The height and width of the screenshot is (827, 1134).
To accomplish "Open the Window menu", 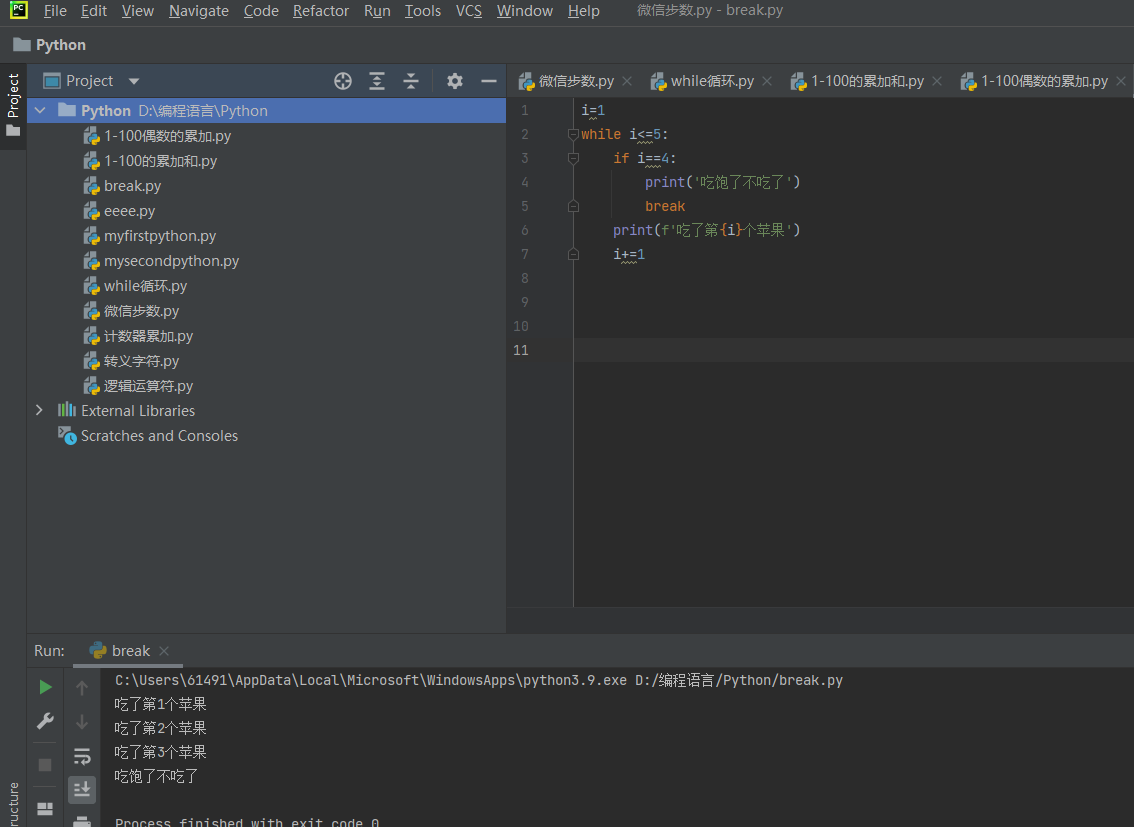I will coord(524,11).
